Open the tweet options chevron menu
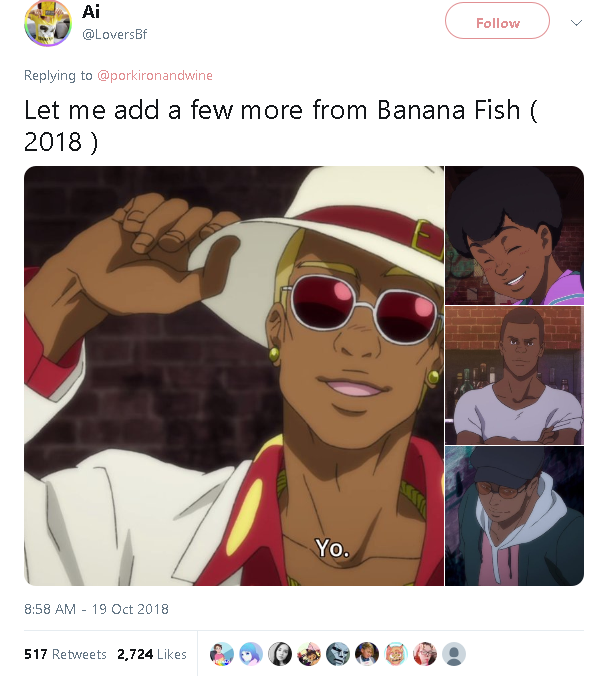Screen dimensions: 606x676 [x=575, y=23]
